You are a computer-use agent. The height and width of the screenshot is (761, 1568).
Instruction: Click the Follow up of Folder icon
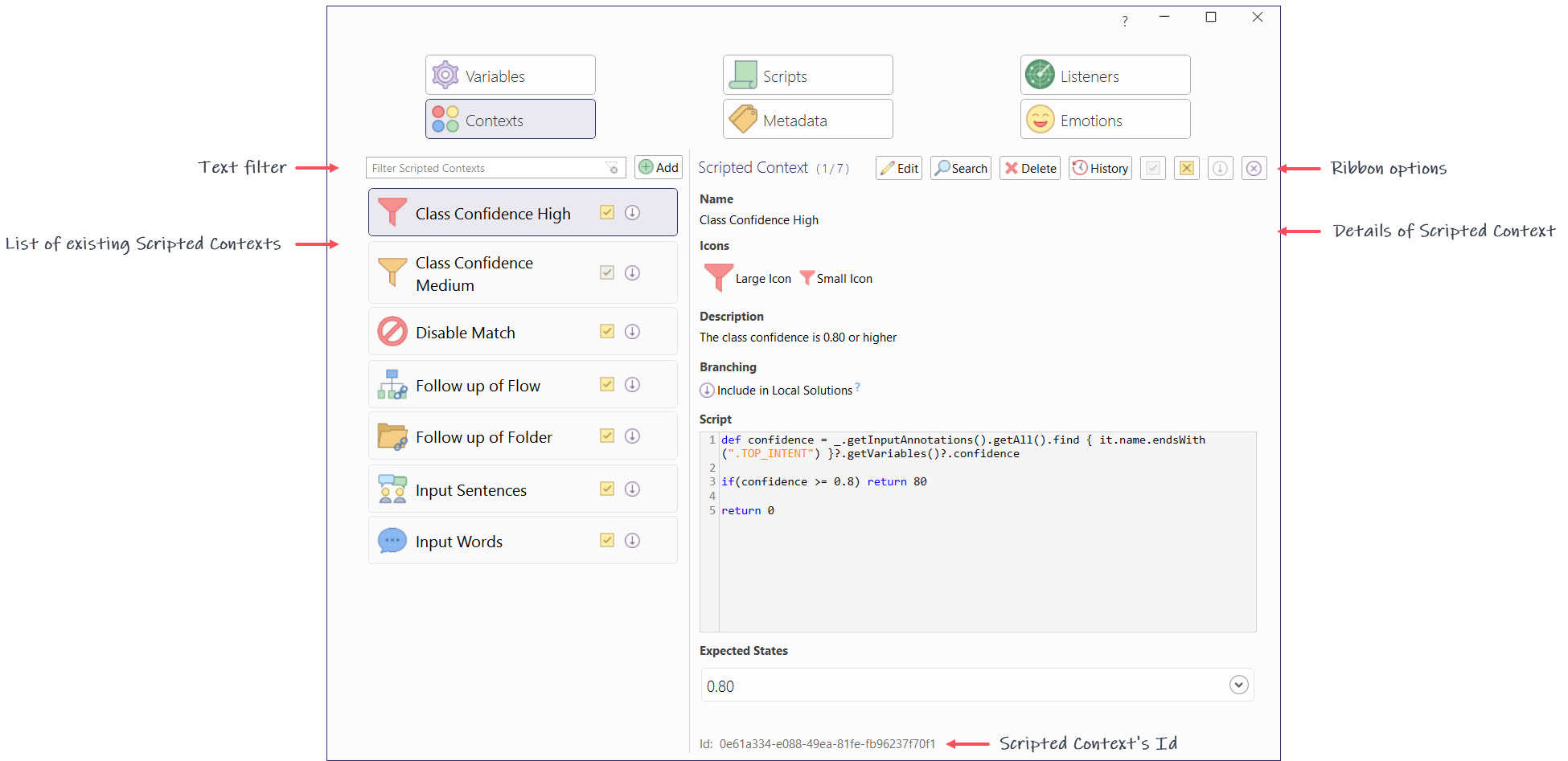[392, 437]
